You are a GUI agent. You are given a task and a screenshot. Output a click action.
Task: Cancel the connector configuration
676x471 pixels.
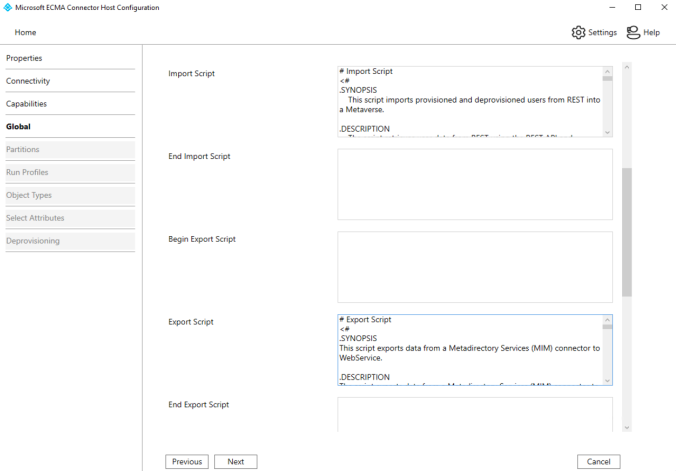pos(598,462)
